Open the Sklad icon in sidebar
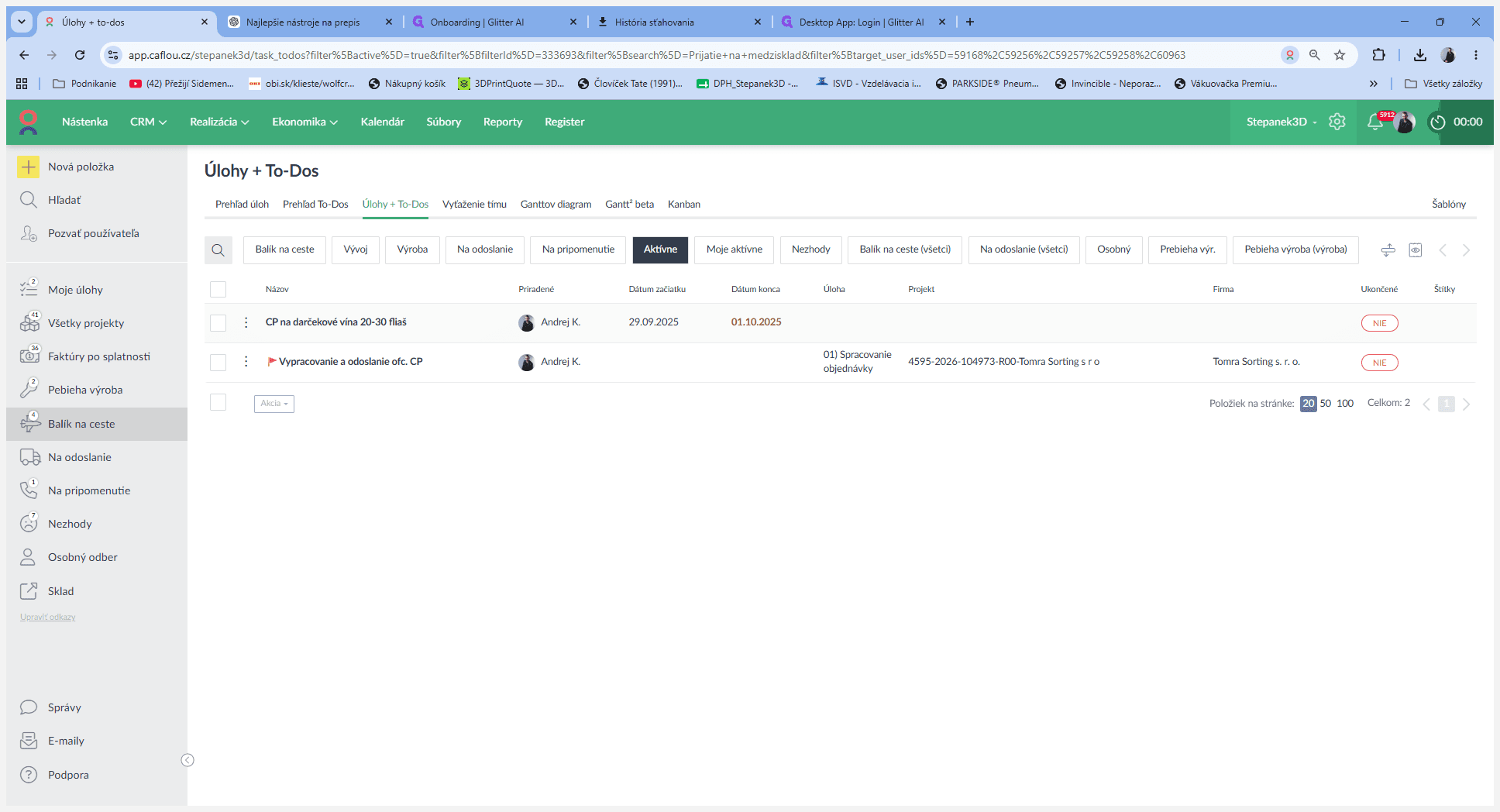The height and width of the screenshot is (812, 1500). click(29, 590)
